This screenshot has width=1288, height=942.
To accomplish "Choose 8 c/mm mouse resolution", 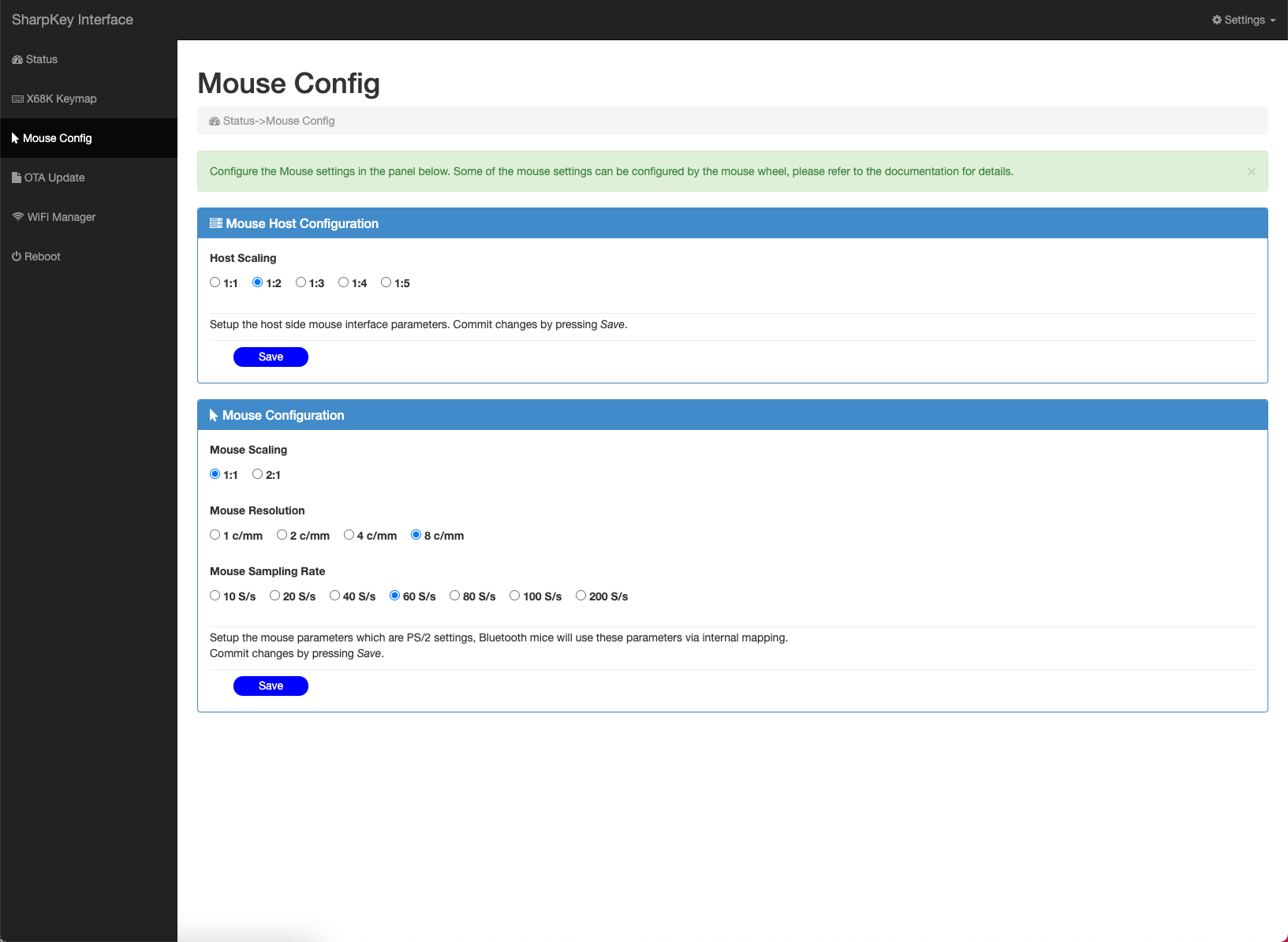I will pos(416,535).
